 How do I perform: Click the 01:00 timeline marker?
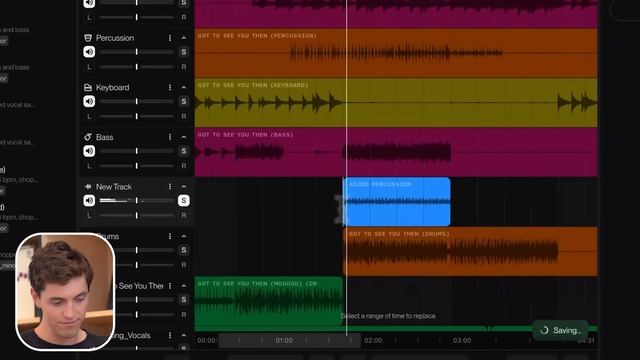284,340
